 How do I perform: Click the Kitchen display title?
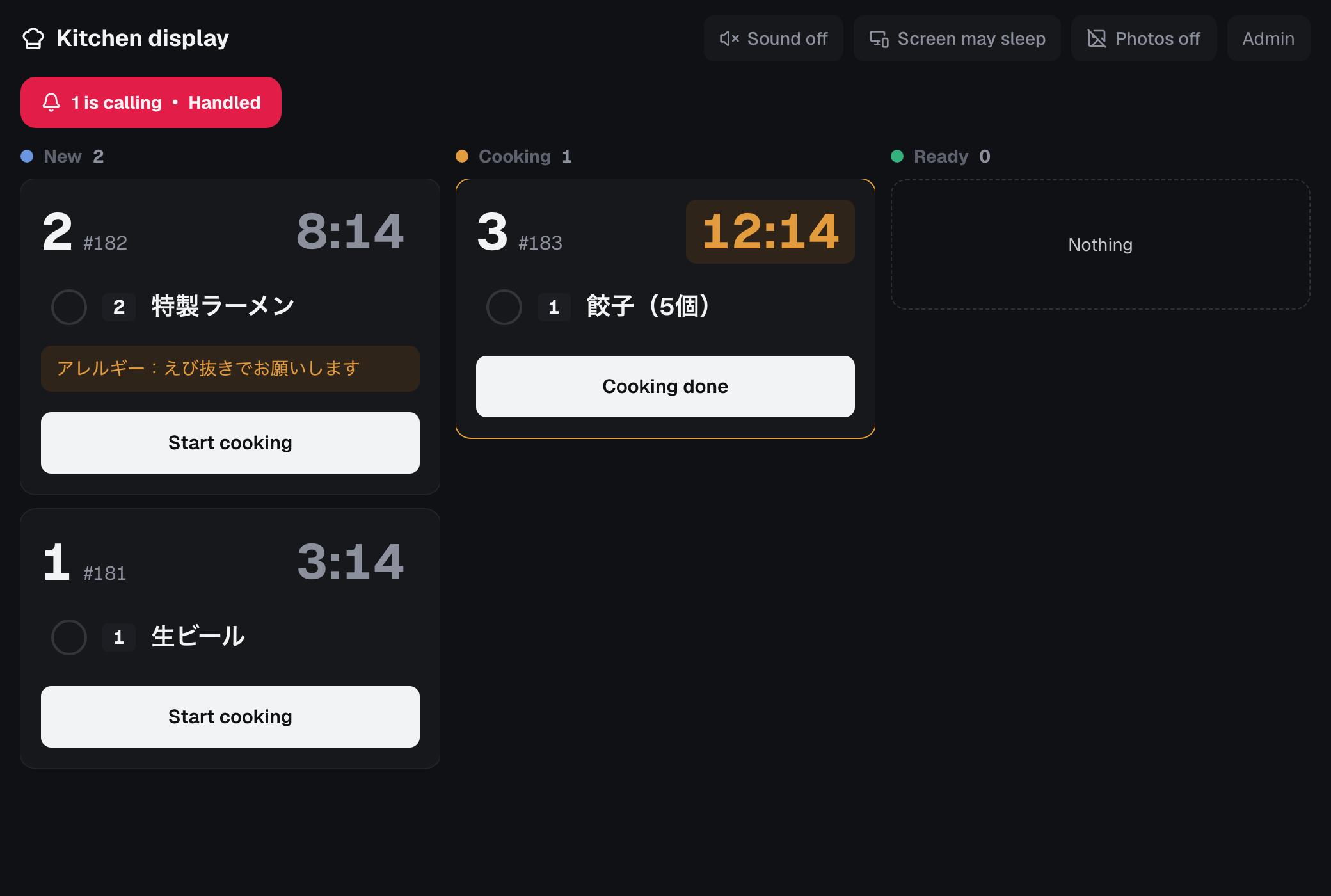click(x=143, y=38)
